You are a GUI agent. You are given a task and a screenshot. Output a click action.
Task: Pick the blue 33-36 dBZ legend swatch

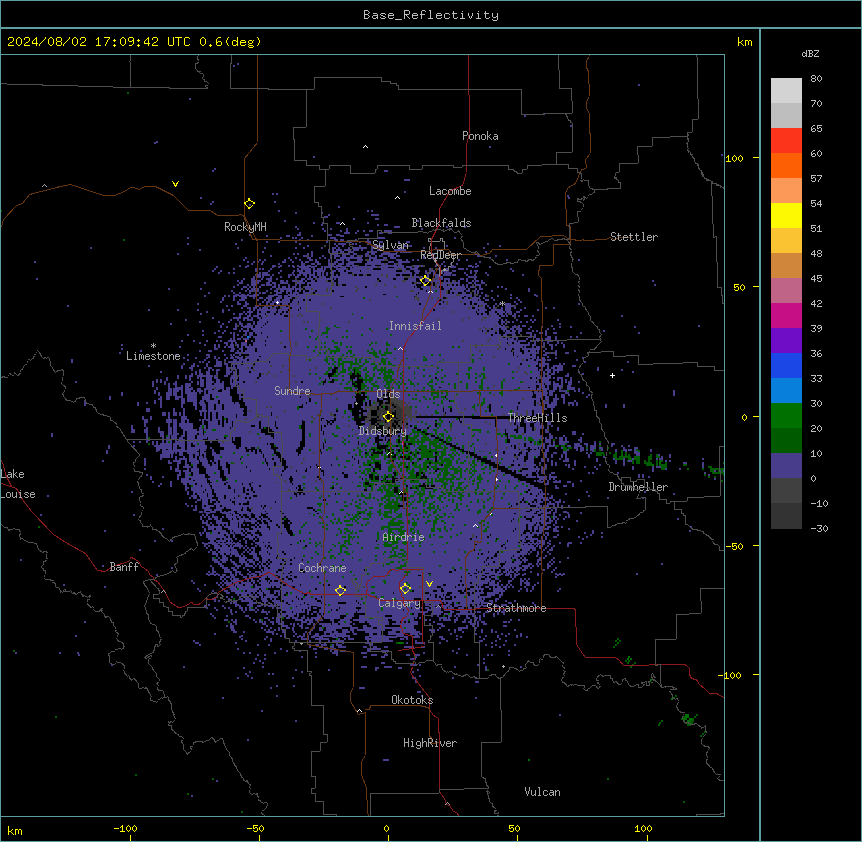pos(786,365)
